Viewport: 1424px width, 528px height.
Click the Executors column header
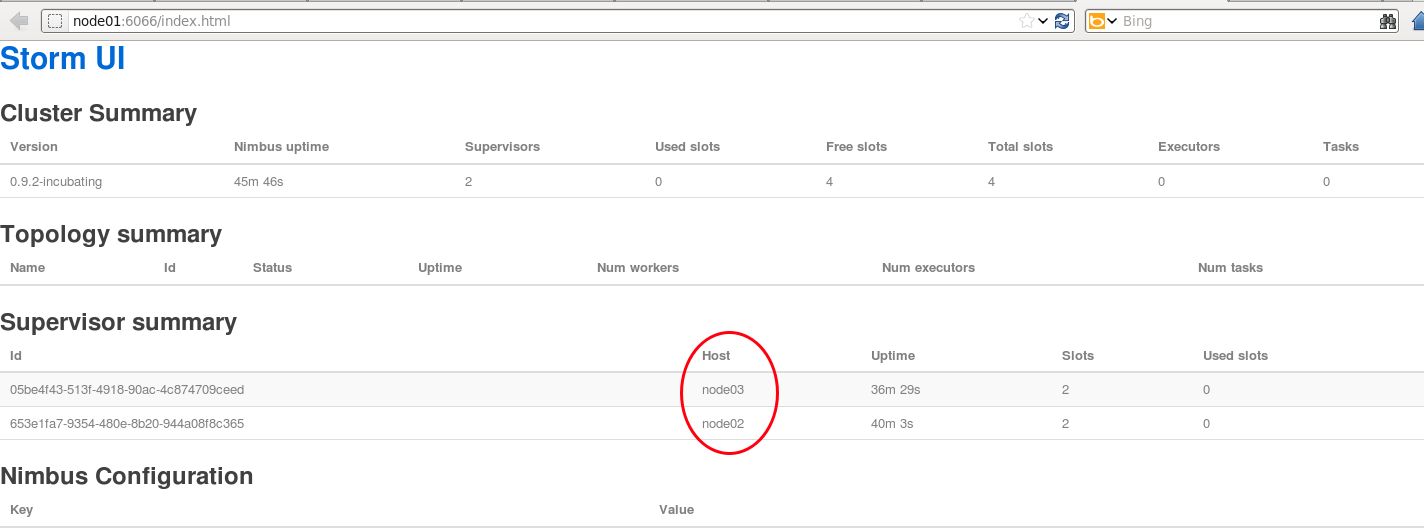[1189, 147]
